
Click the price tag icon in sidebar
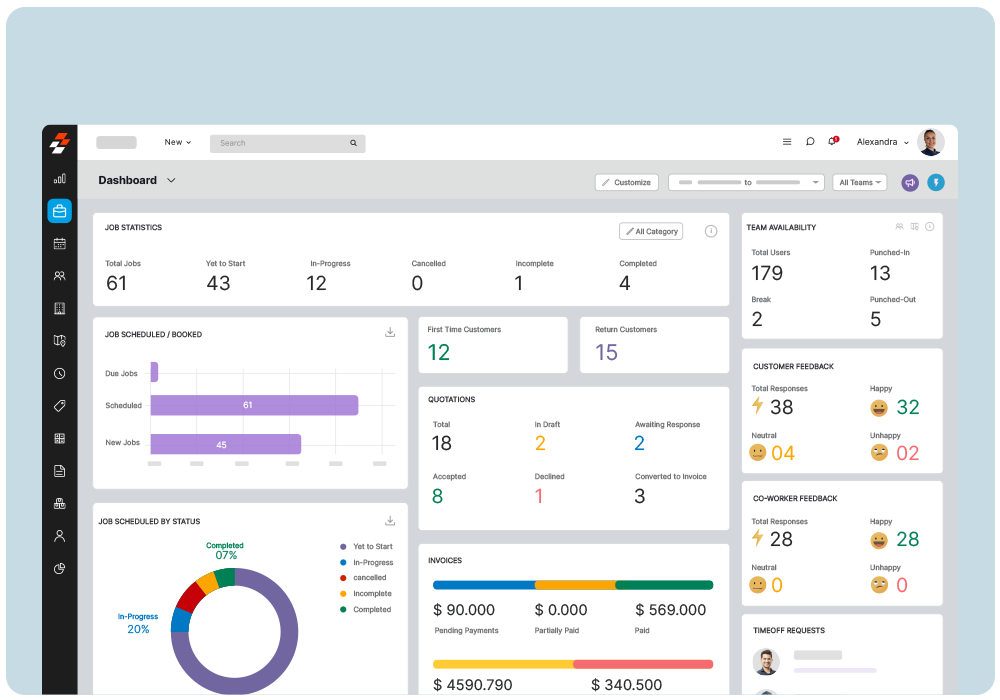coord(59,406)
